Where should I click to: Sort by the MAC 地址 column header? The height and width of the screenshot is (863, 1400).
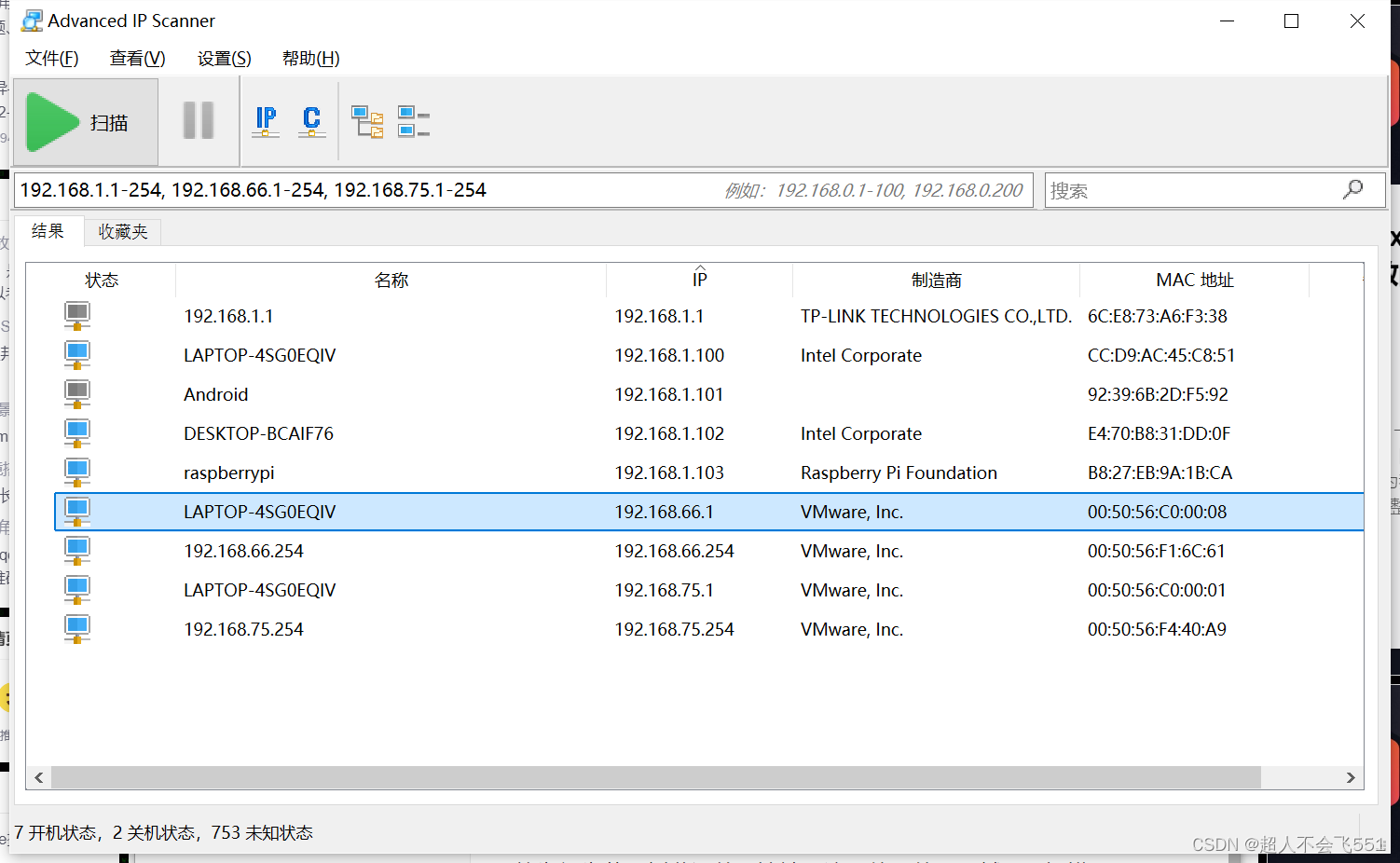[1194, 281]
